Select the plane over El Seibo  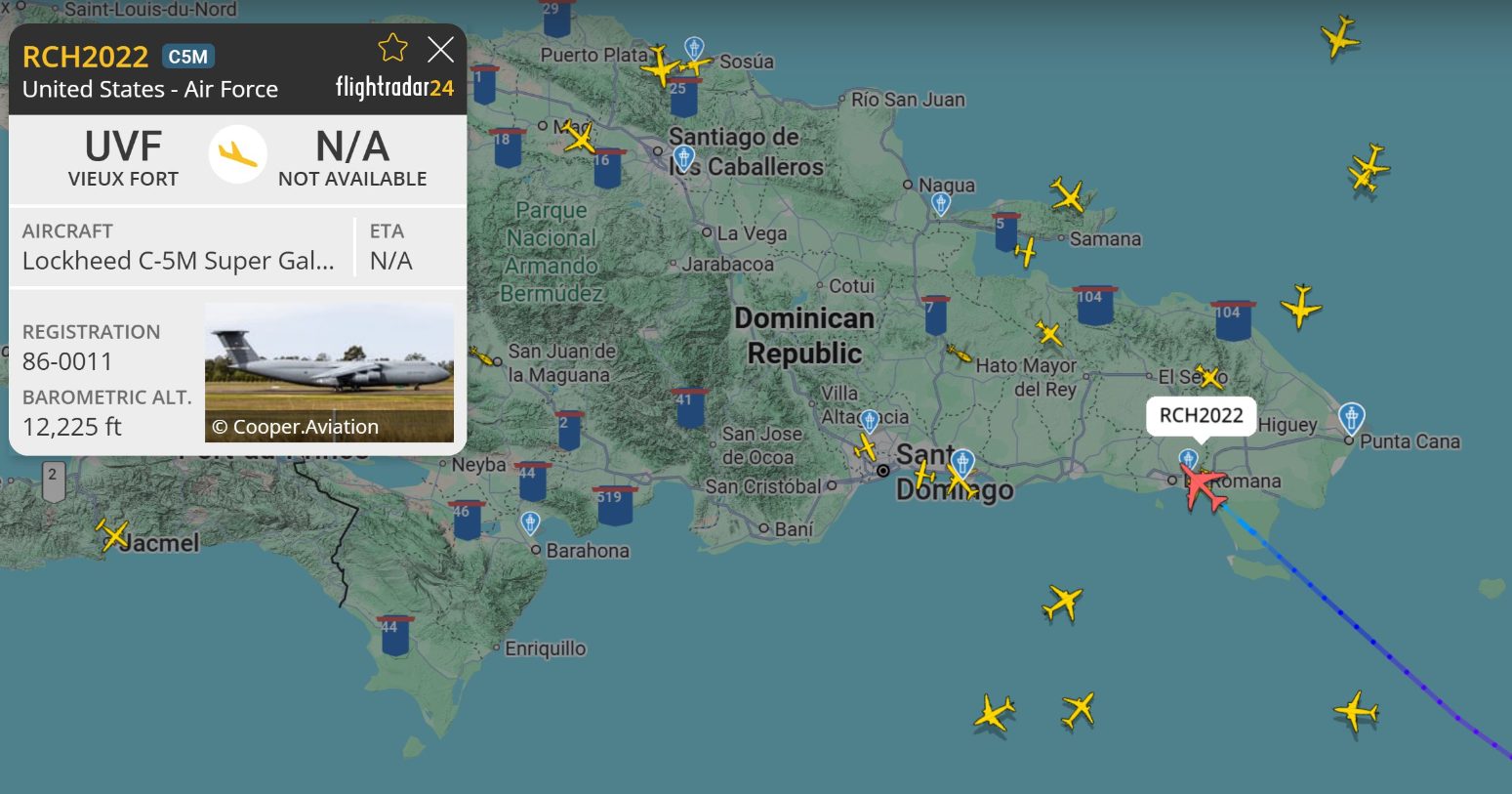[x=1209, y=378]
